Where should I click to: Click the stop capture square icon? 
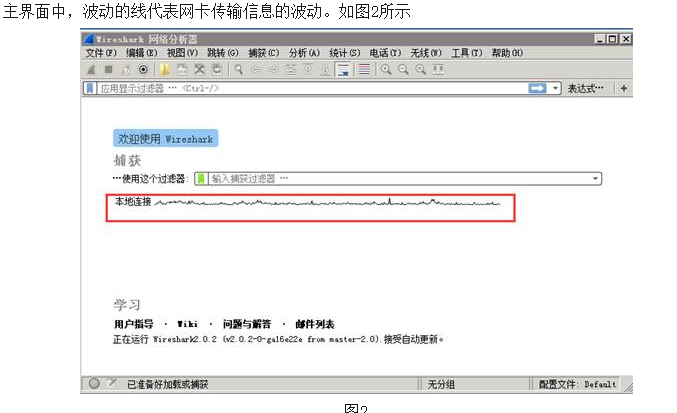[108, 69]
